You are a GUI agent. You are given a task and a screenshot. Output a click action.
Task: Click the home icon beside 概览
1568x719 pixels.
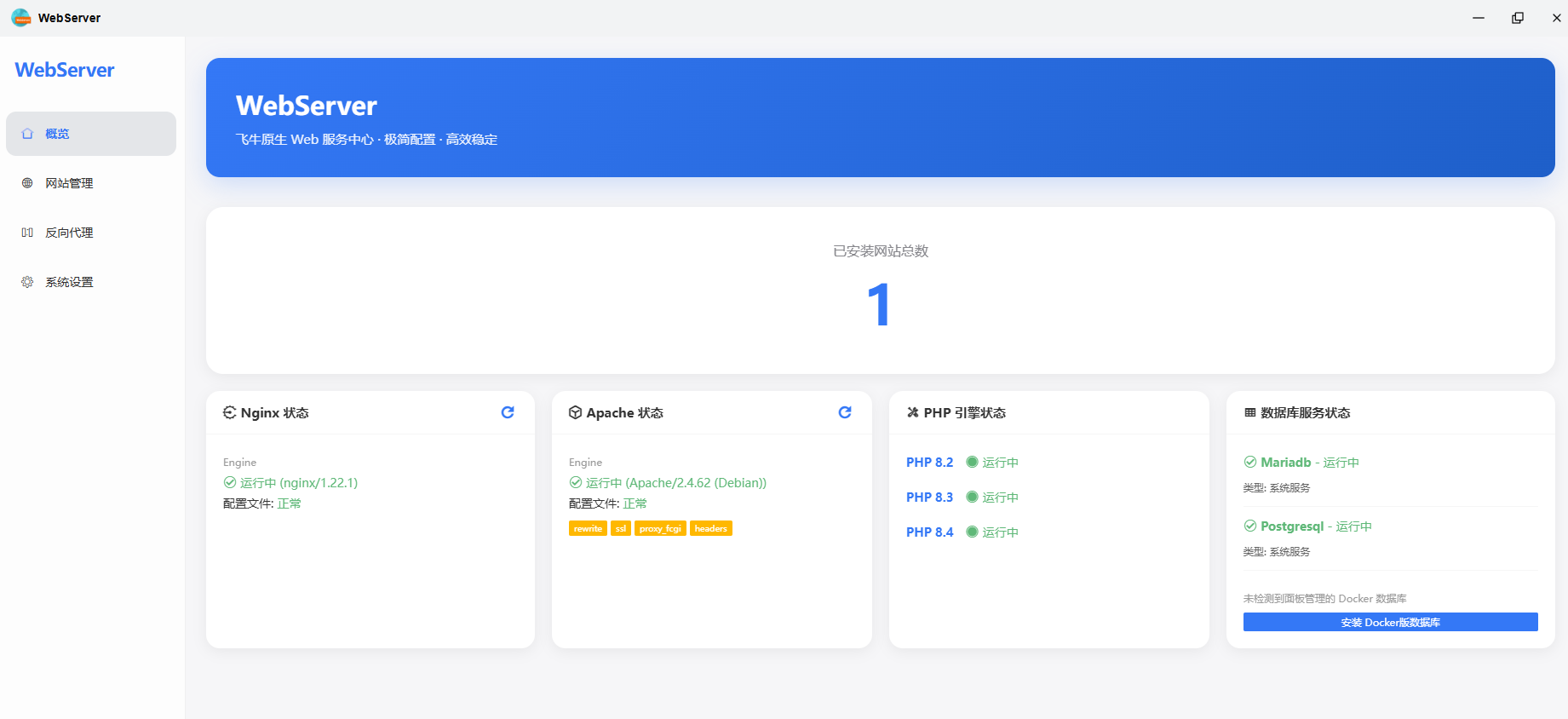pos(27,134)
